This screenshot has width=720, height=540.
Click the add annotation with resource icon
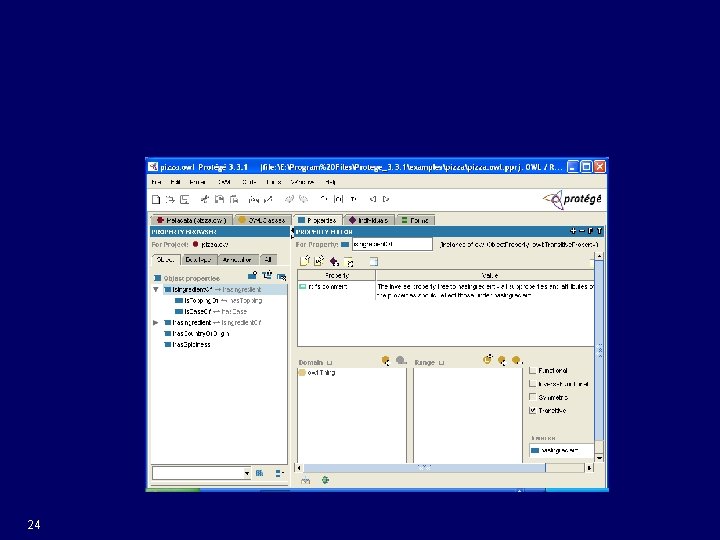click(x=319, y=261)
